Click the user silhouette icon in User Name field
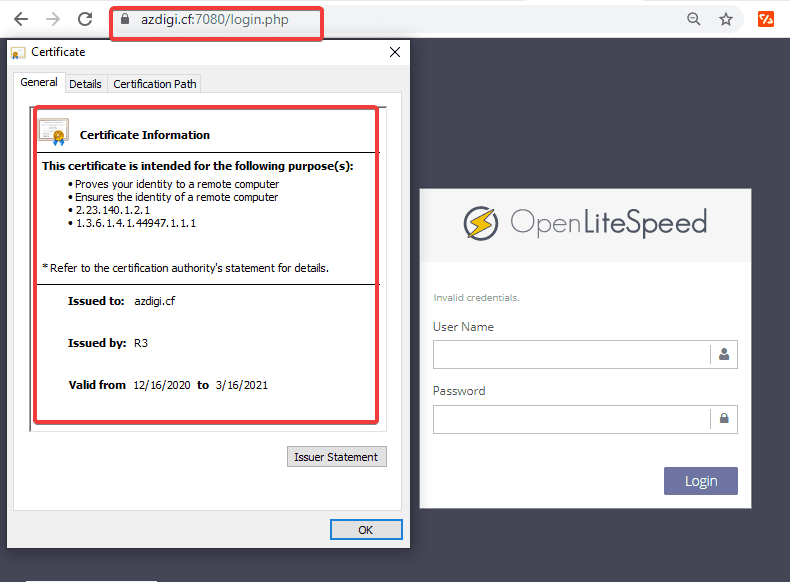Screen dimensions: 790x582 tap(724, 354)
